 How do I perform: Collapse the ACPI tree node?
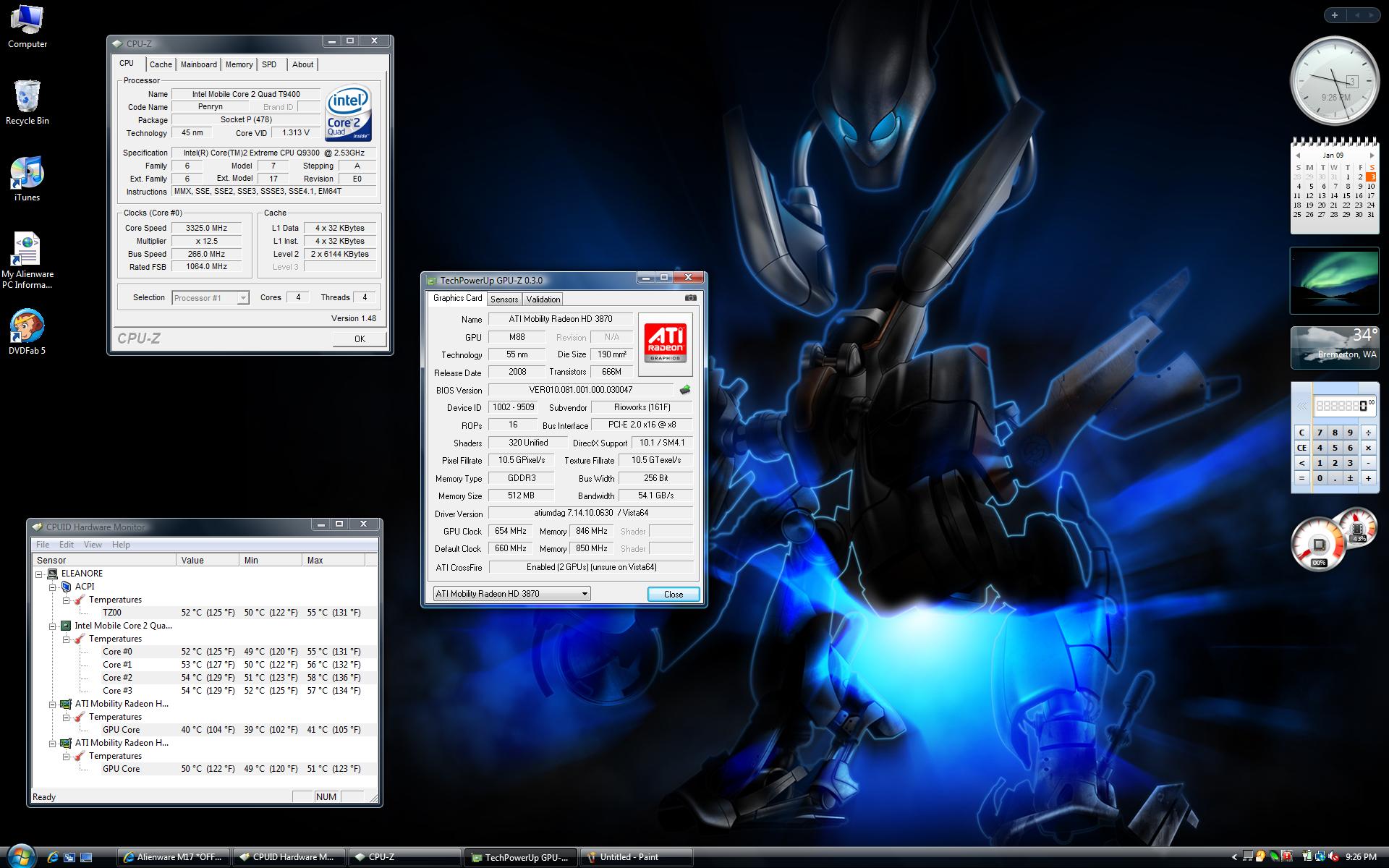(52, 587)
